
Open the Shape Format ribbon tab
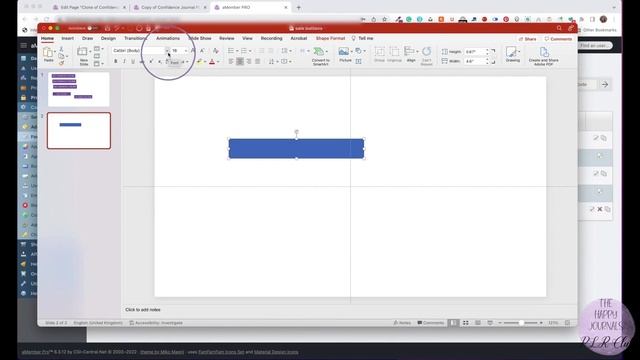tap(330, 38)
